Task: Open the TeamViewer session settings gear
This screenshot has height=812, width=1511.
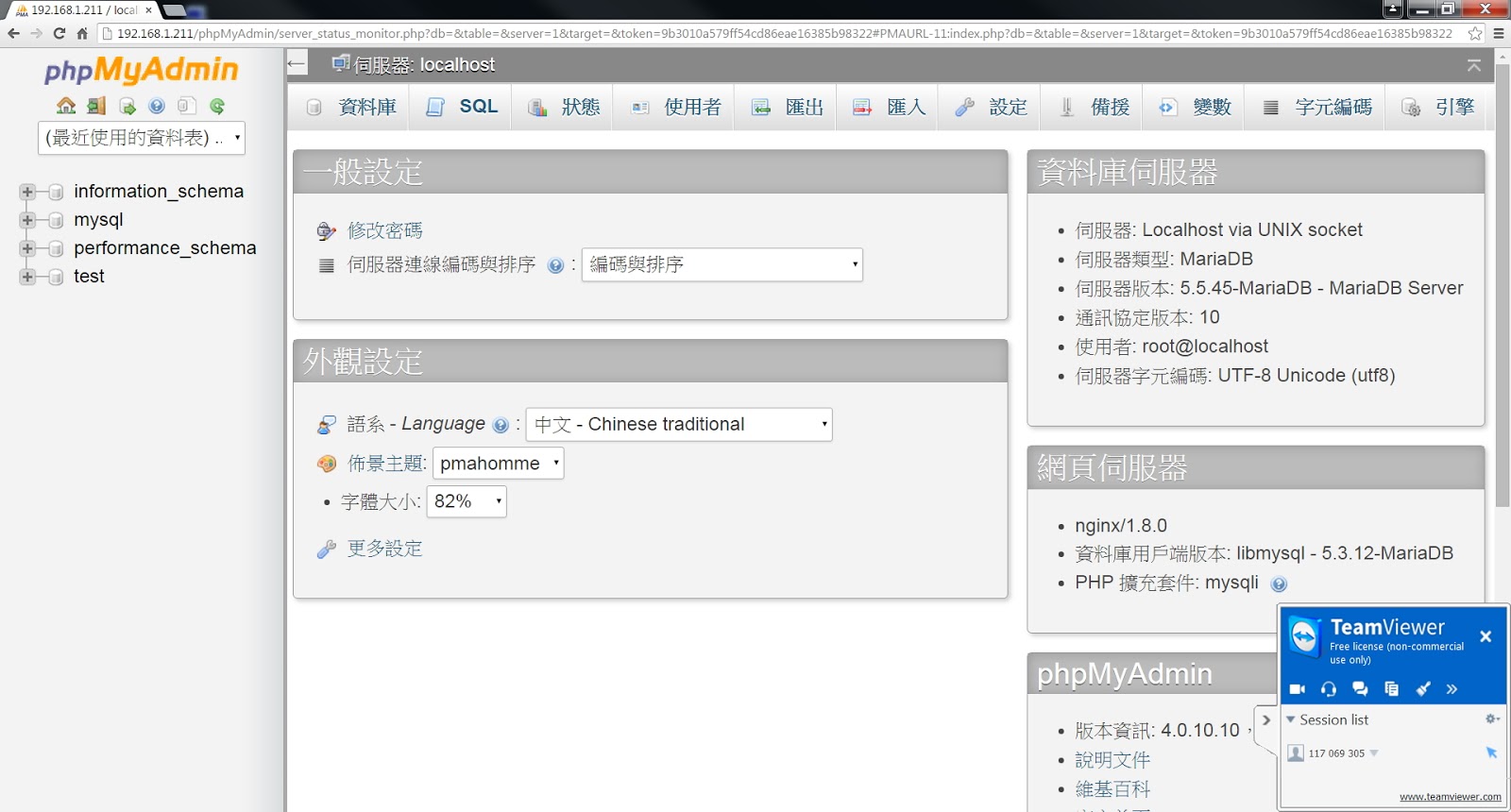Action: [1492, 719]
